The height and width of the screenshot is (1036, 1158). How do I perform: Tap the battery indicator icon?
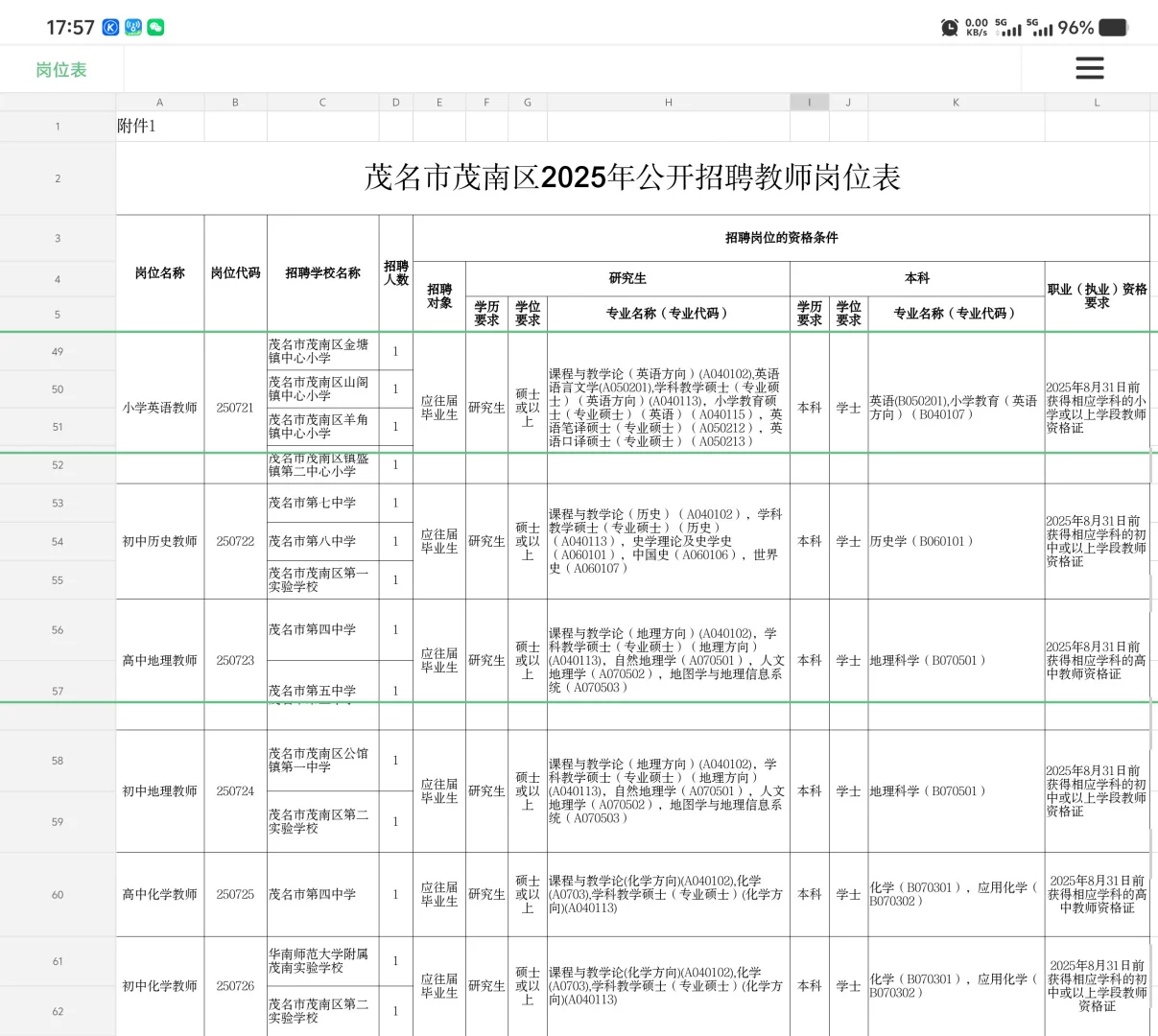tap(1113, 28)
